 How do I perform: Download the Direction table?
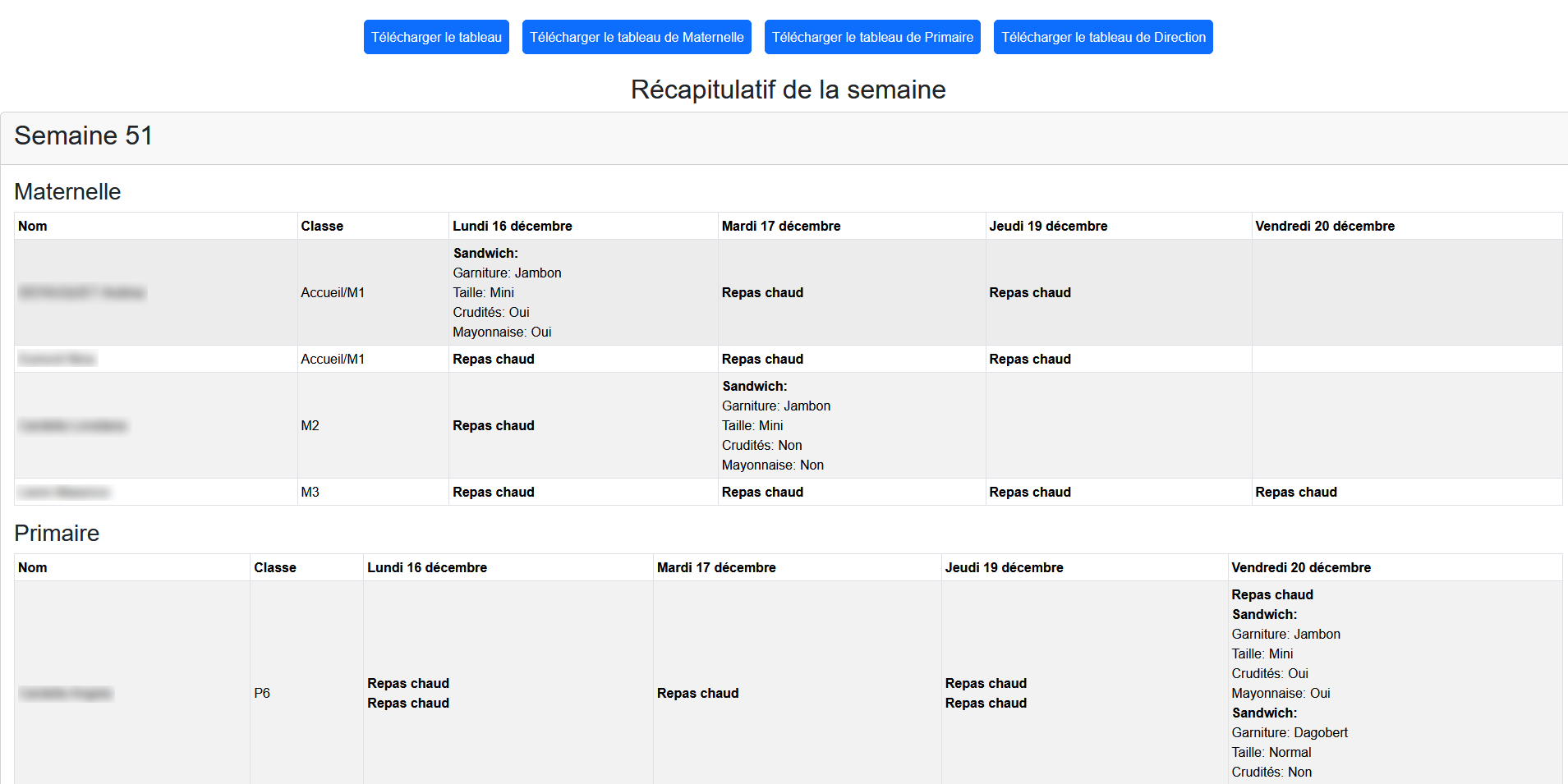(1103, 37)
